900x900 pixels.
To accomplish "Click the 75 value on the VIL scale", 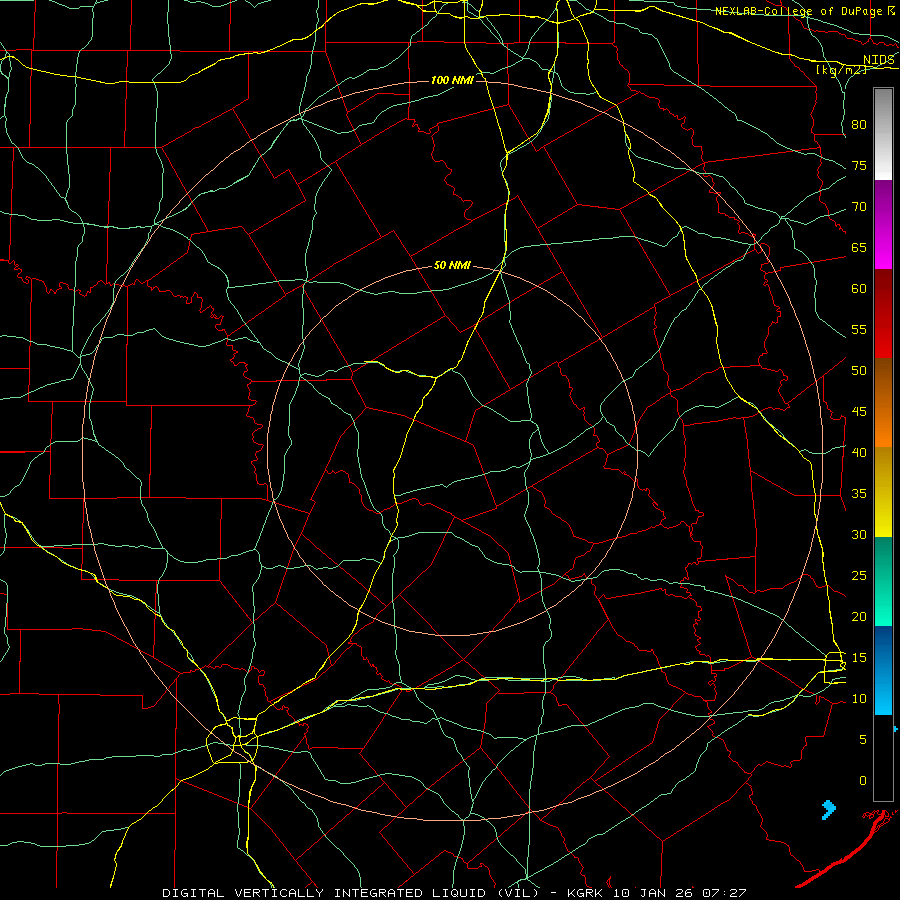I will (x=859, y=165).
